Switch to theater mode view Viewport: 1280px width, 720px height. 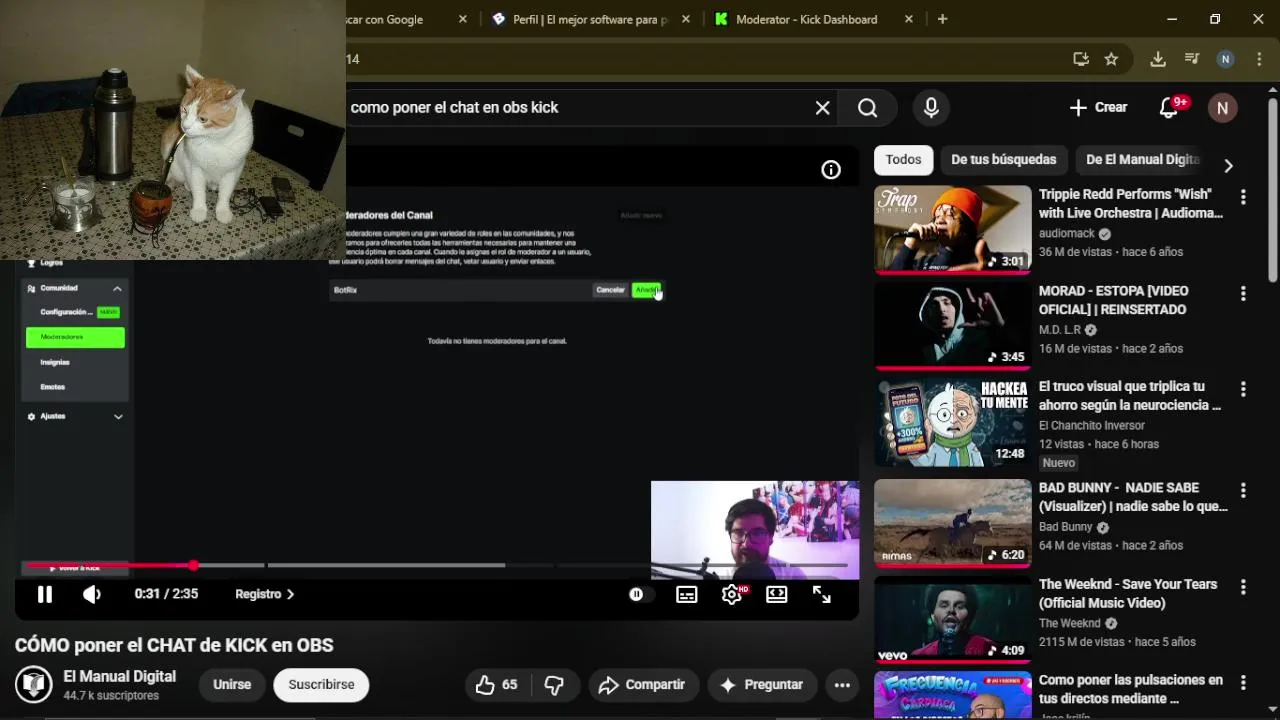(x=777, y=594)
